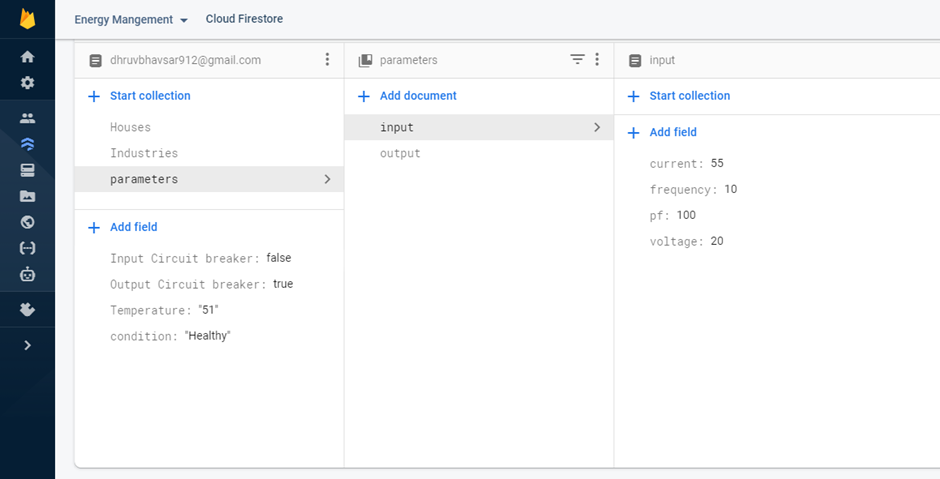Open Functions brackets icon in sidebar

tap(27, 248)
